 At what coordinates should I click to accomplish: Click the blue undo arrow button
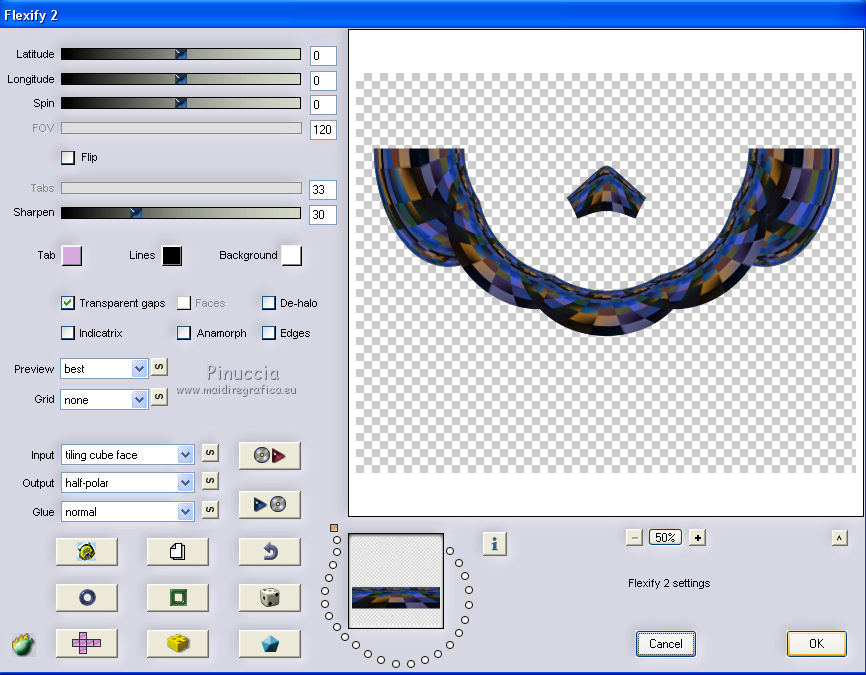pos(270,551)
